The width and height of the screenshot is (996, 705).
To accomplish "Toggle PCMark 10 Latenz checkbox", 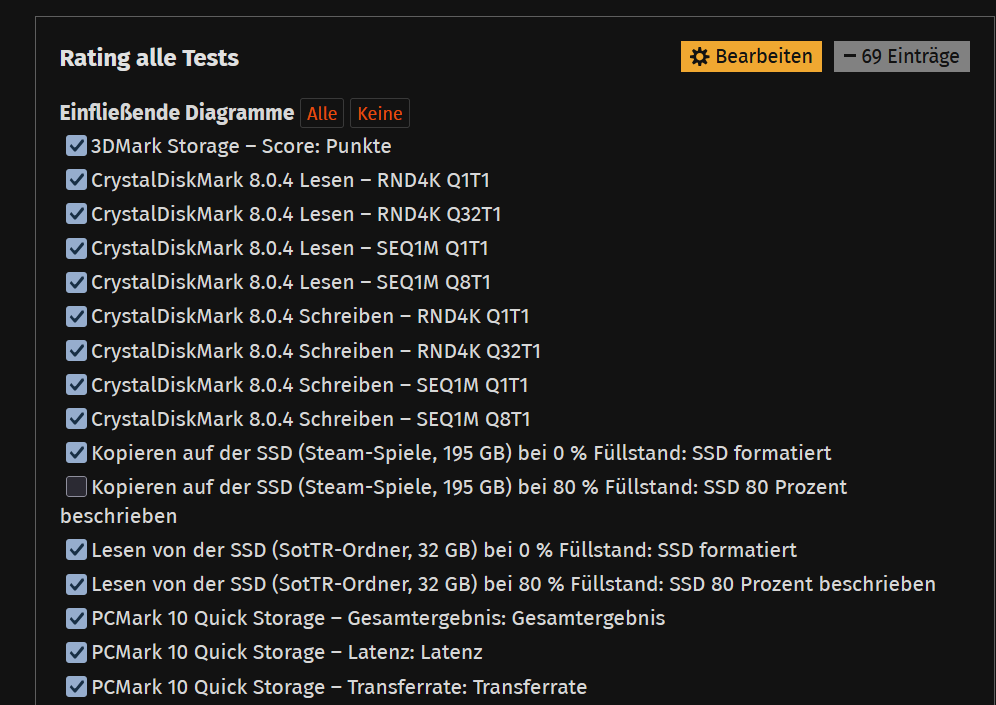I will (x=77, y=652).
